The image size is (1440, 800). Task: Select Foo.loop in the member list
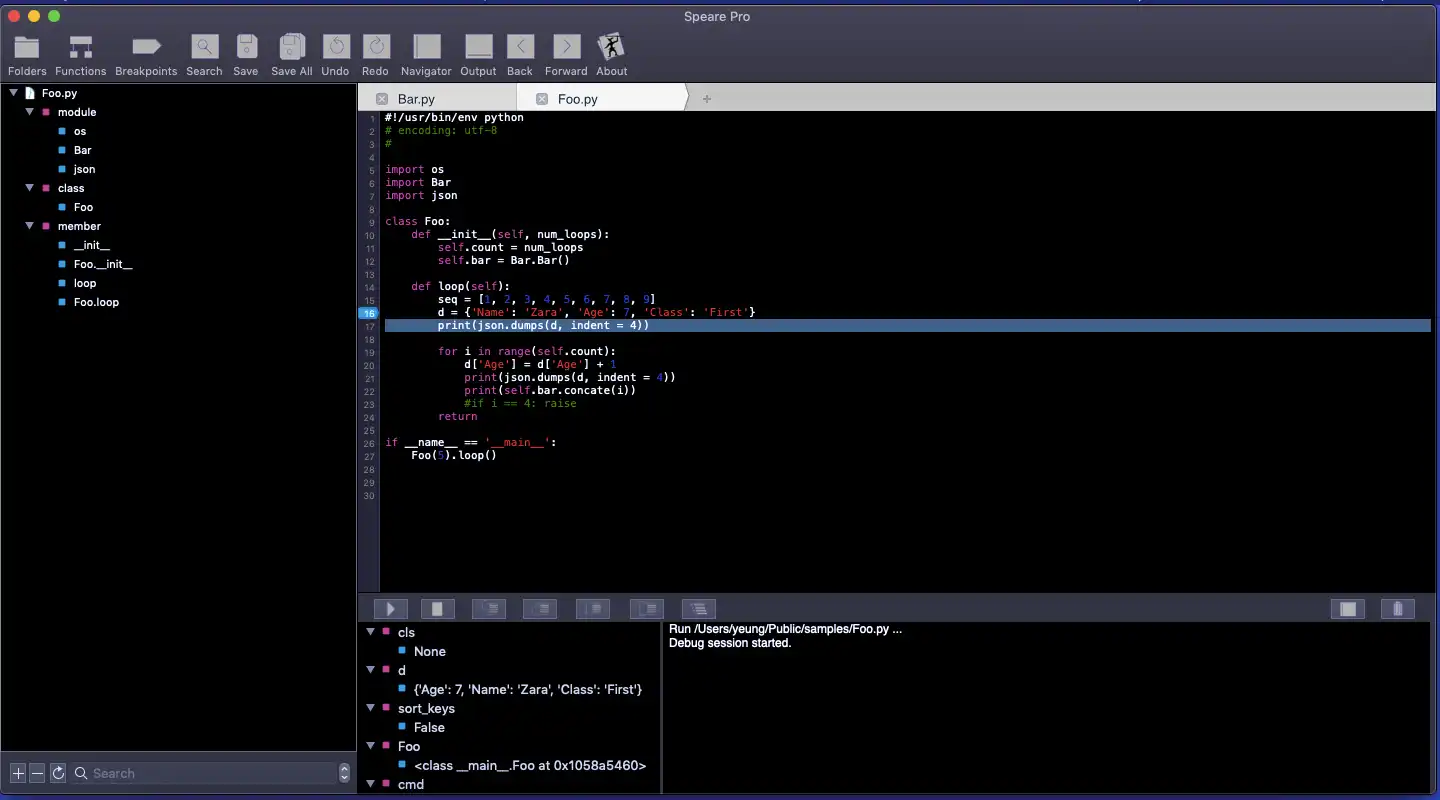click(96, 302)
